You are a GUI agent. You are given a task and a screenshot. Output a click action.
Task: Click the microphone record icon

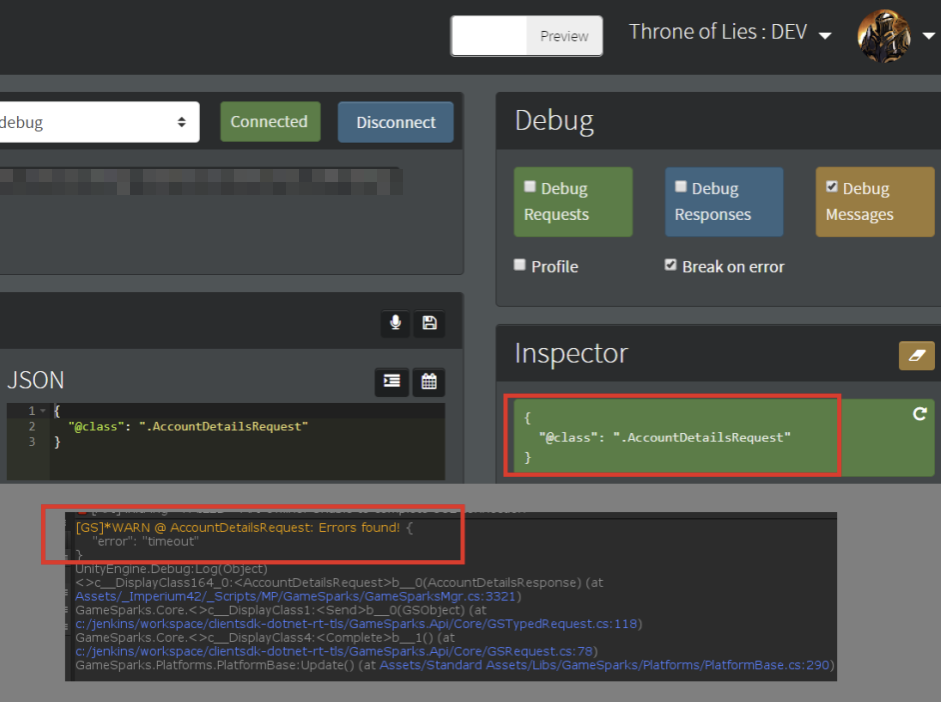tap(395, 323)
